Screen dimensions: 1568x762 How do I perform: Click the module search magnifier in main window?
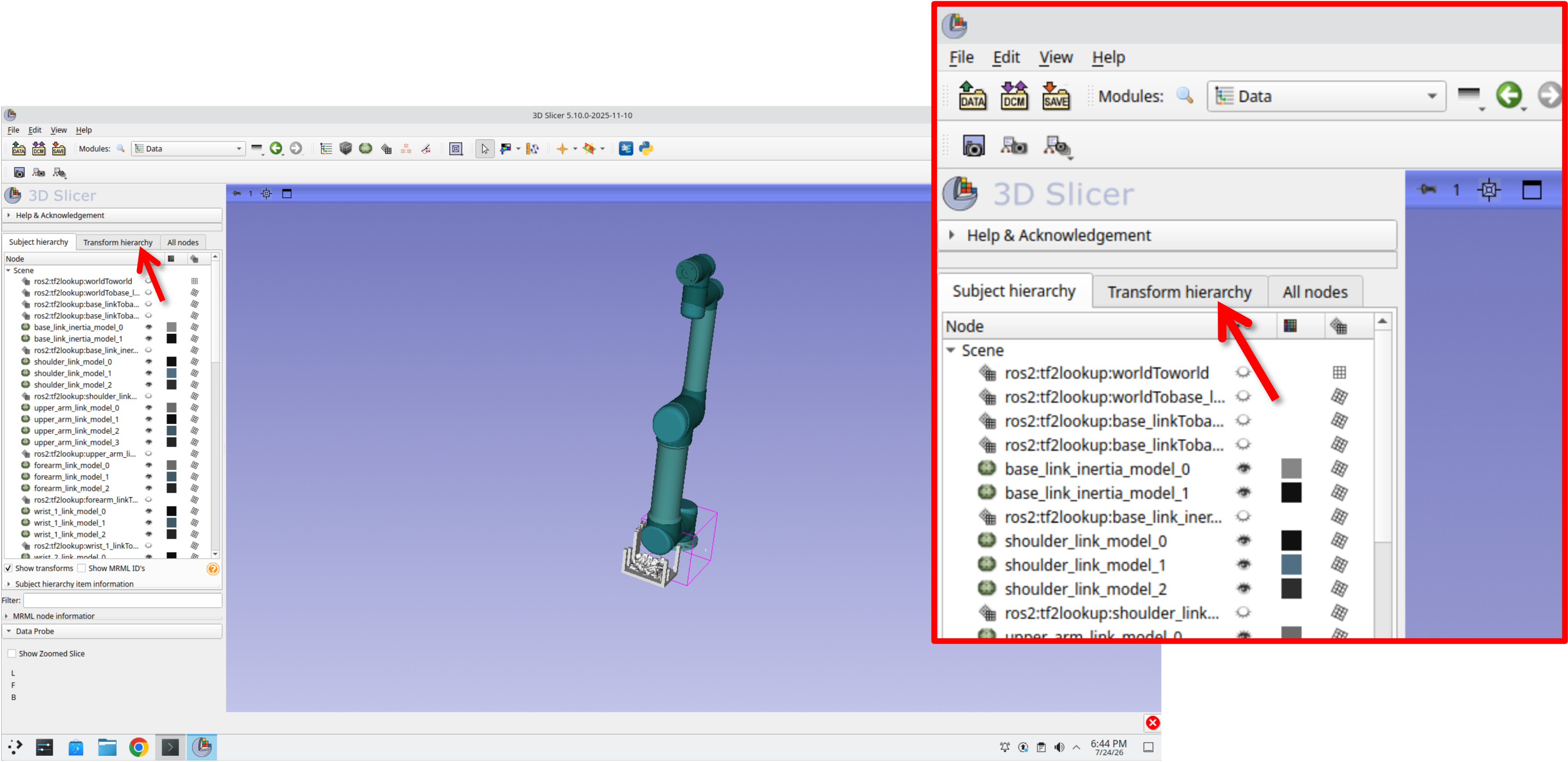tap(121, 149)
